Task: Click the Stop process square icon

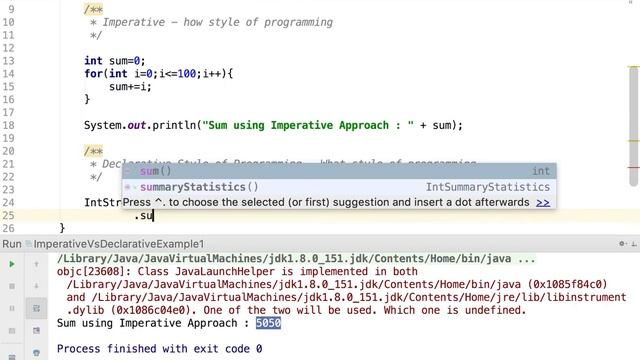Action: [12, 286]
